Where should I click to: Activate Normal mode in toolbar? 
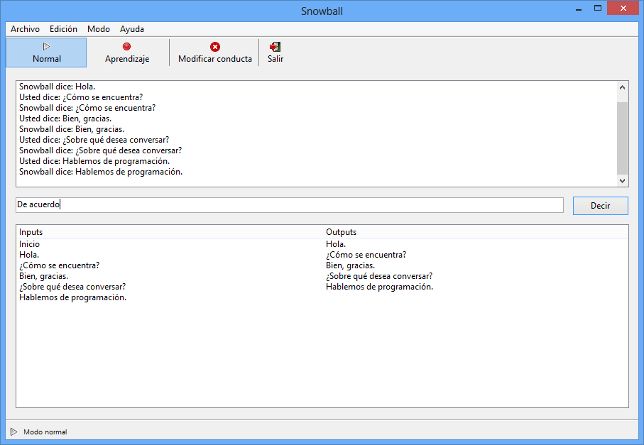pos(46,52)
